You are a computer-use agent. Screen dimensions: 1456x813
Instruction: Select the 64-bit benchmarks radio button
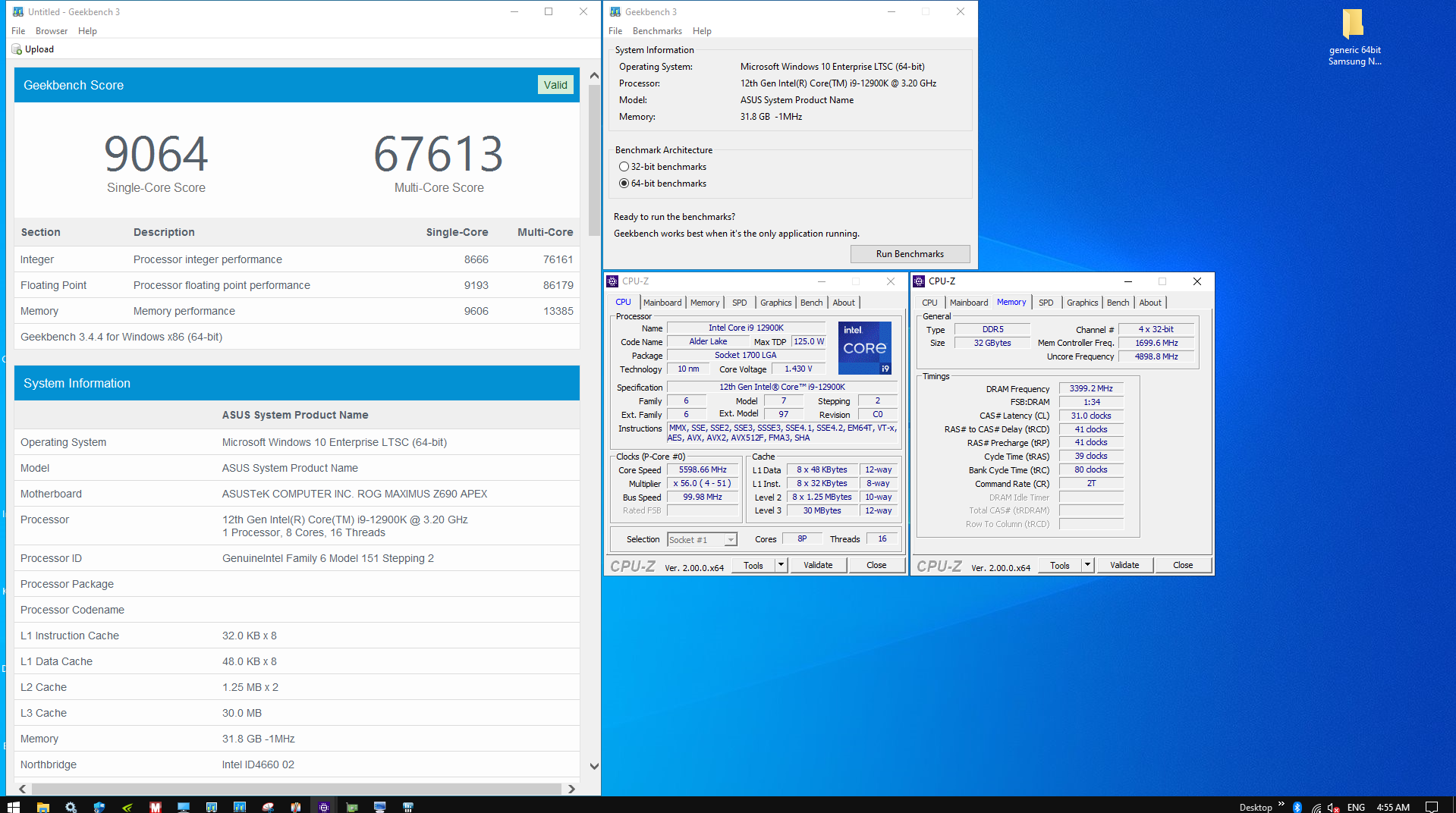click(624, 184)
